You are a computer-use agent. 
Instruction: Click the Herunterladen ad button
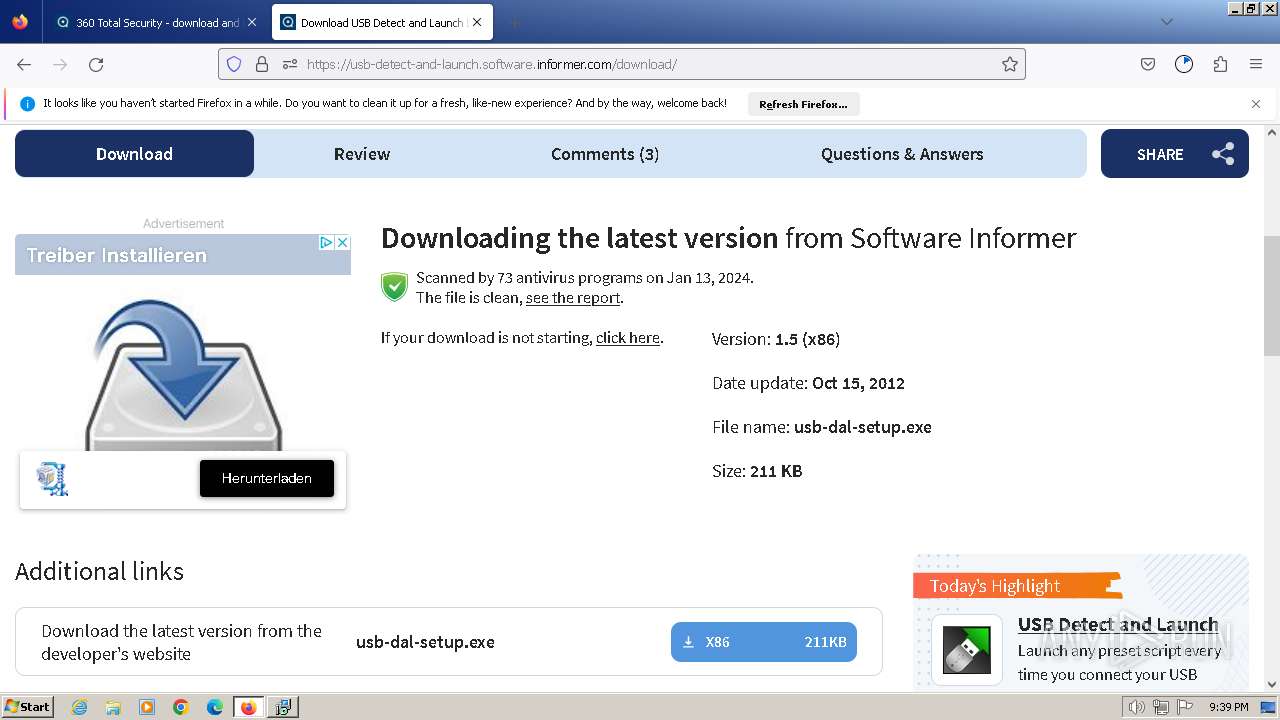click(267, 478)
